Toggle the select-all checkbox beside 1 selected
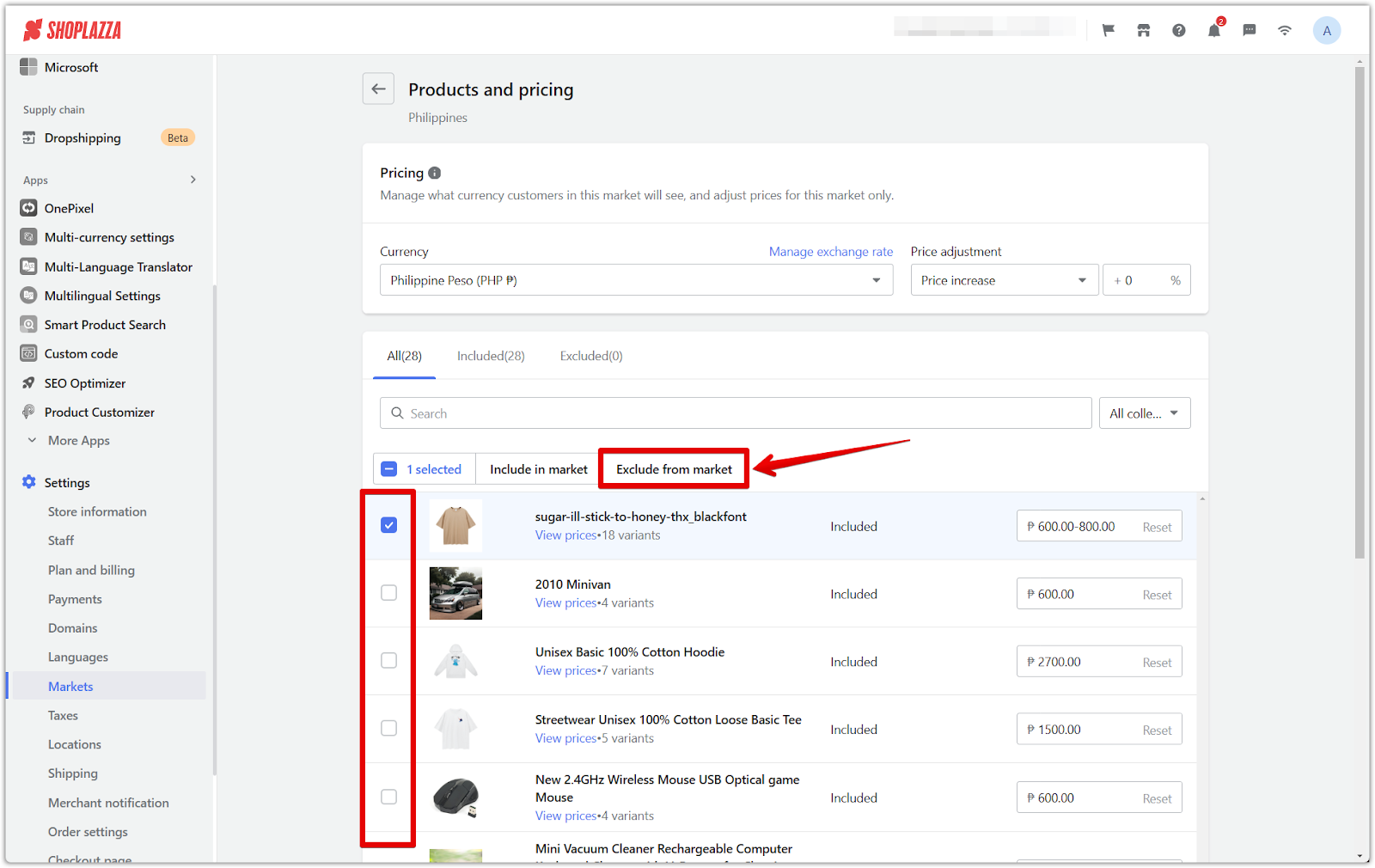 pyautogui.click(x=389, y=469)
